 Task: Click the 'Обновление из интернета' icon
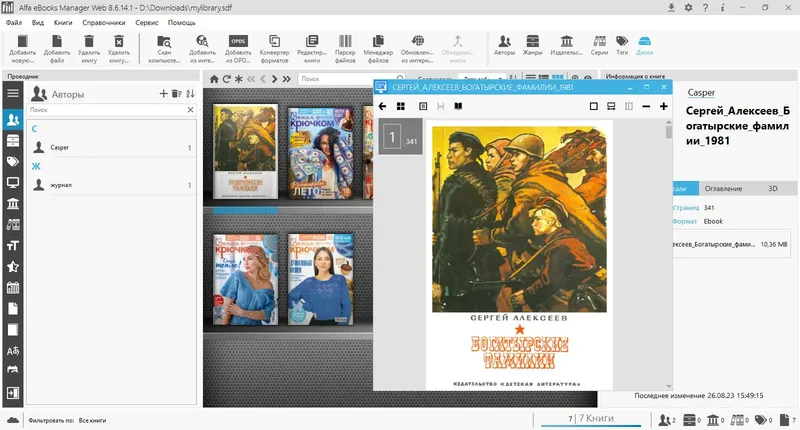(417, 41)
